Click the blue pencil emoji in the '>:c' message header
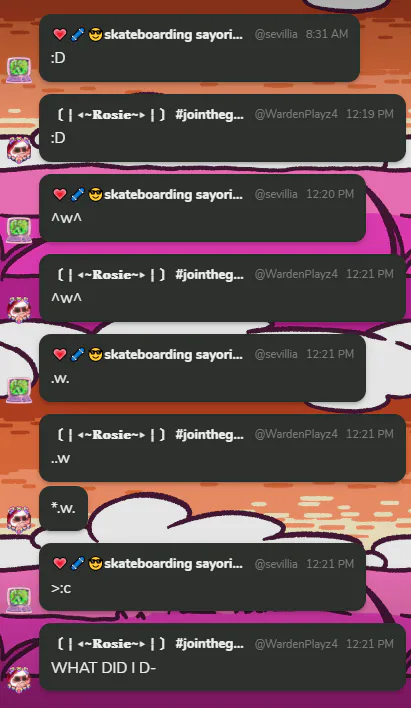 [77, 564]
